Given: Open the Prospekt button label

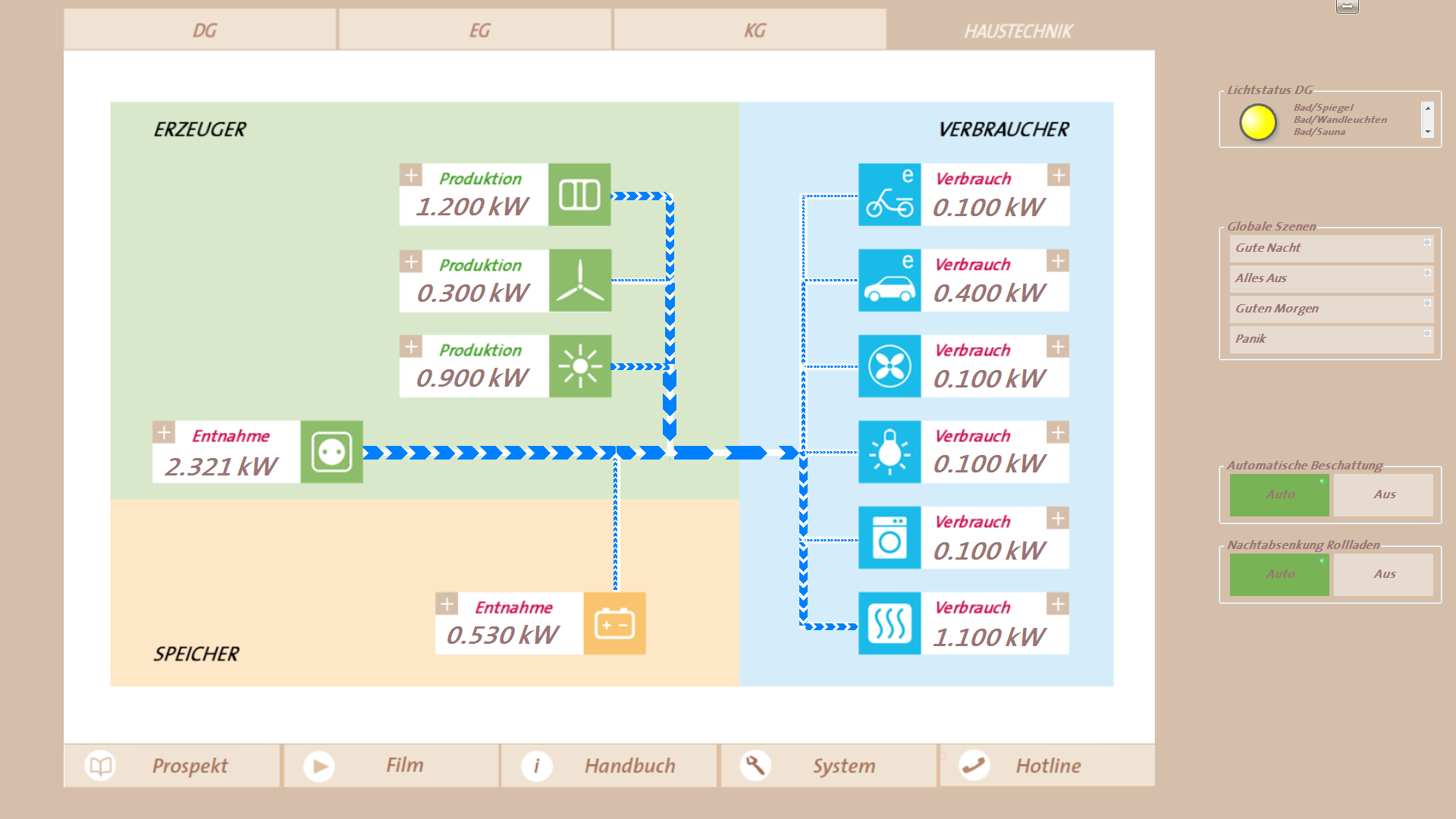Looking at the screenshot, I should 190,766.
